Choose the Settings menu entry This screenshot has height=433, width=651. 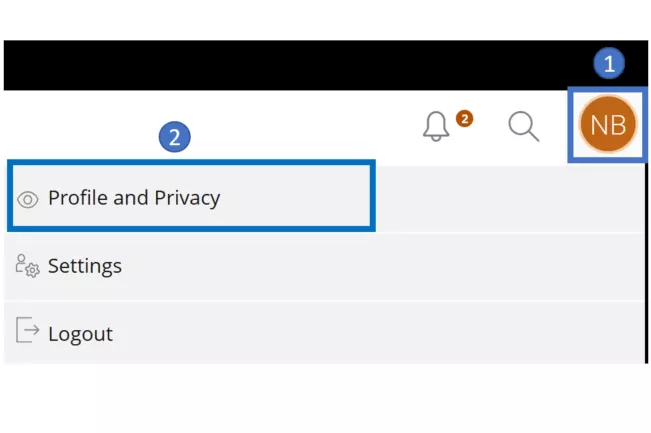click(85, 266)
